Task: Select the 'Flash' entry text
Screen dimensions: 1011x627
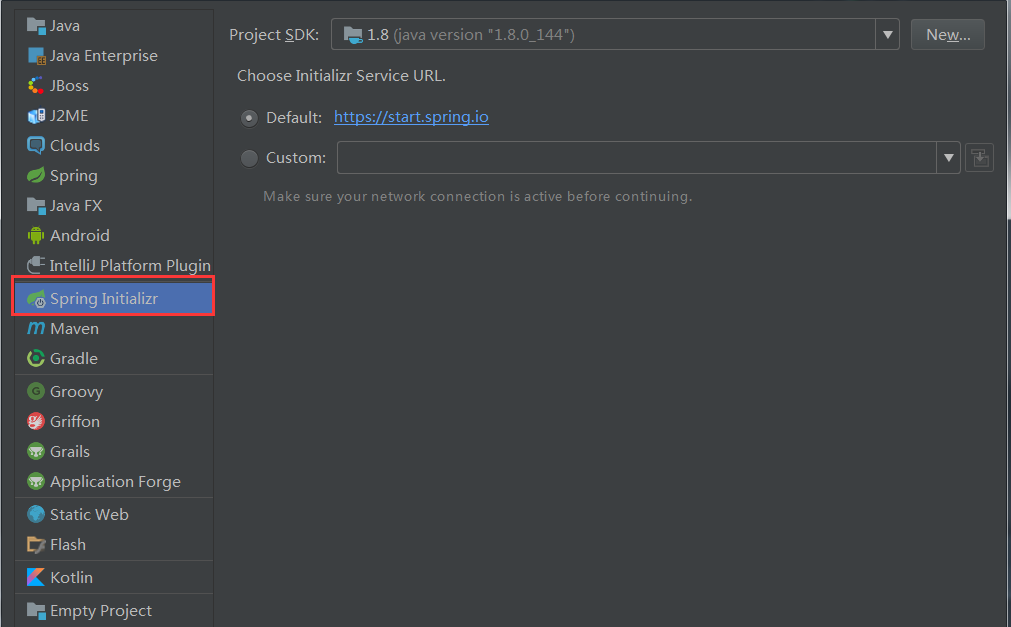Action: tap(68, 545)
